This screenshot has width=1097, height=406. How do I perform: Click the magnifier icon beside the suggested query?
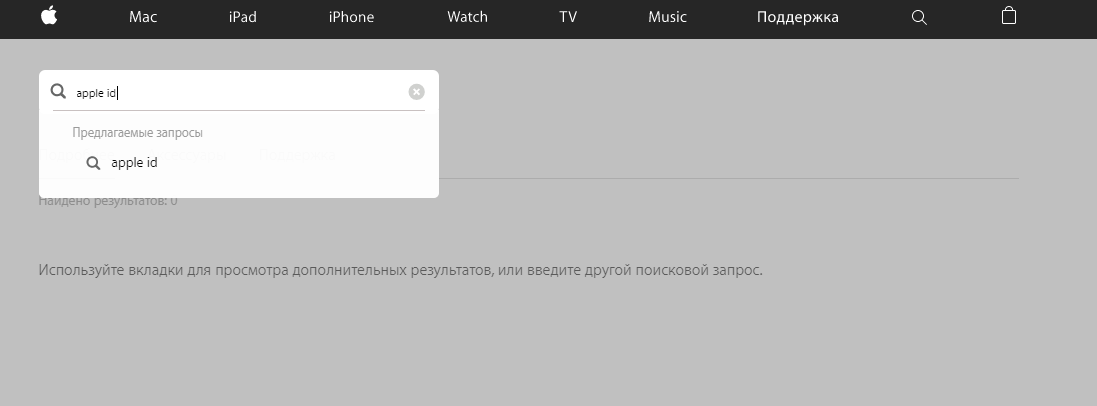click(x=93, y=163)
